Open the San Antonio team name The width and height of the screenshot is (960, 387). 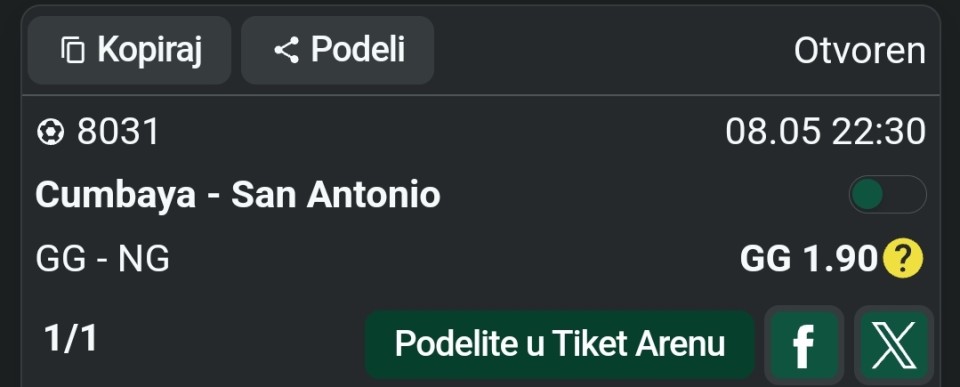click(336, 195)
